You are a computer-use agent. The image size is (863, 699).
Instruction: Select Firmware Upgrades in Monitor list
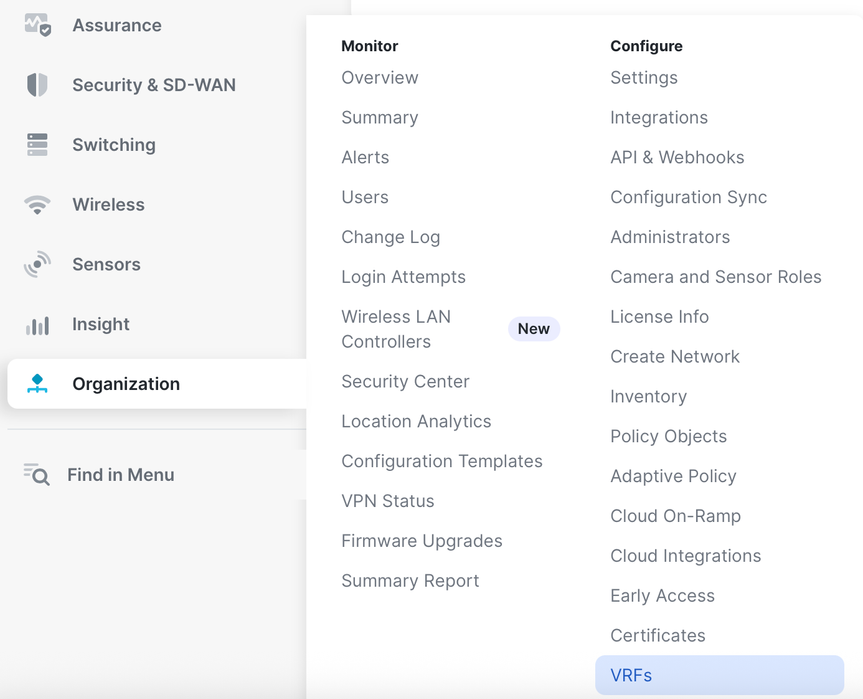tap(421, 541)
